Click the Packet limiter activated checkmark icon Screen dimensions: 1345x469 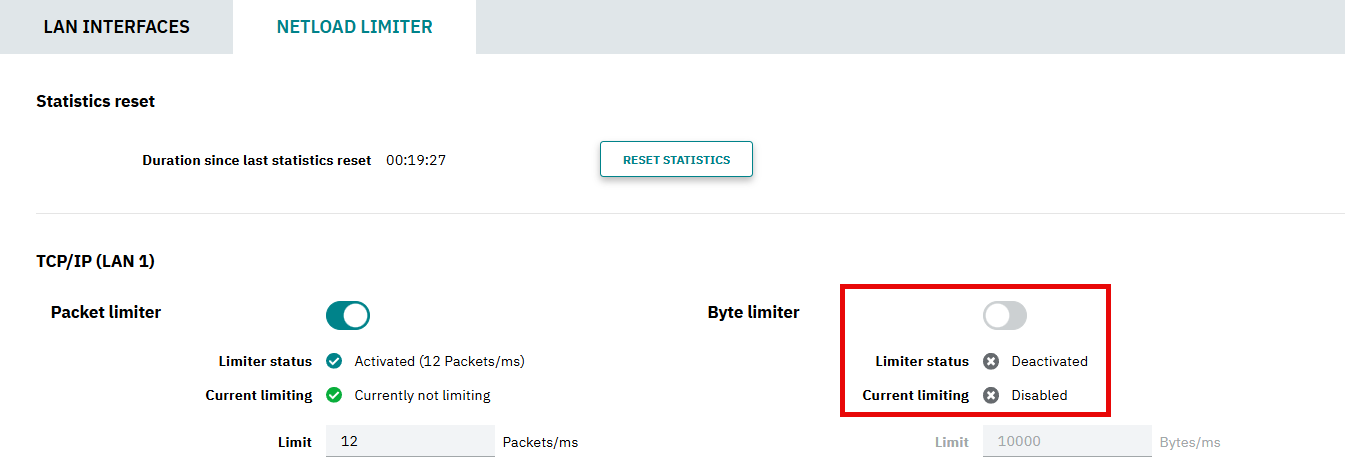pyautogui.click(x=334, y=361)
